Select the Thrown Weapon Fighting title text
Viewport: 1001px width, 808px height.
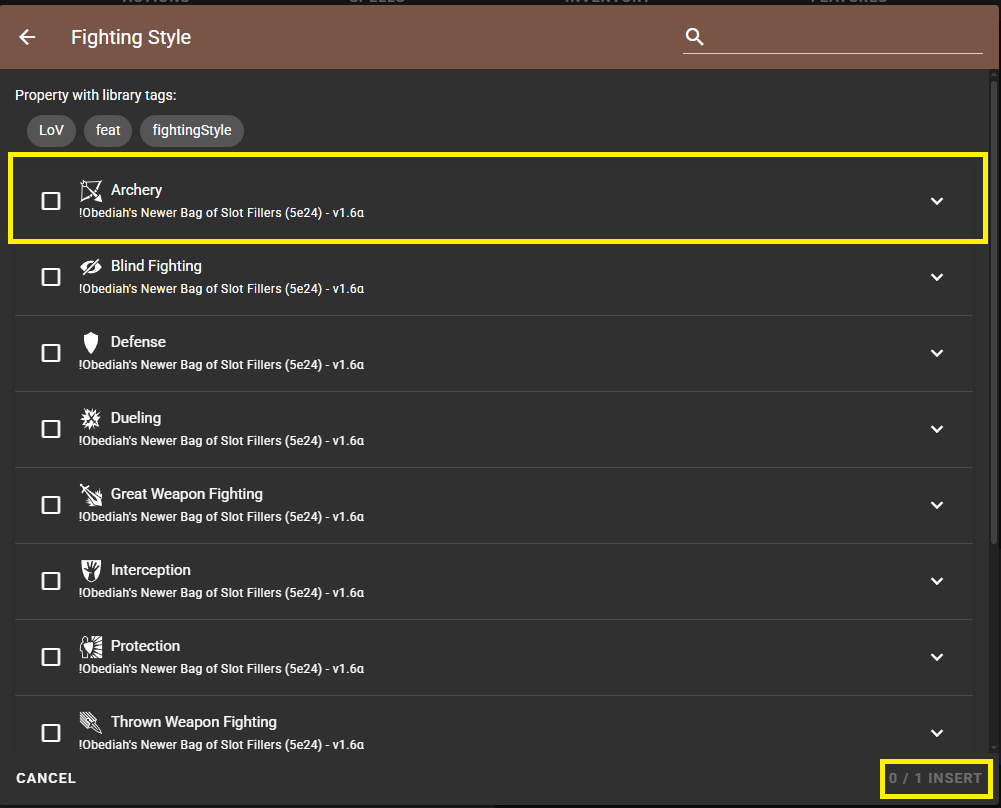194,722
